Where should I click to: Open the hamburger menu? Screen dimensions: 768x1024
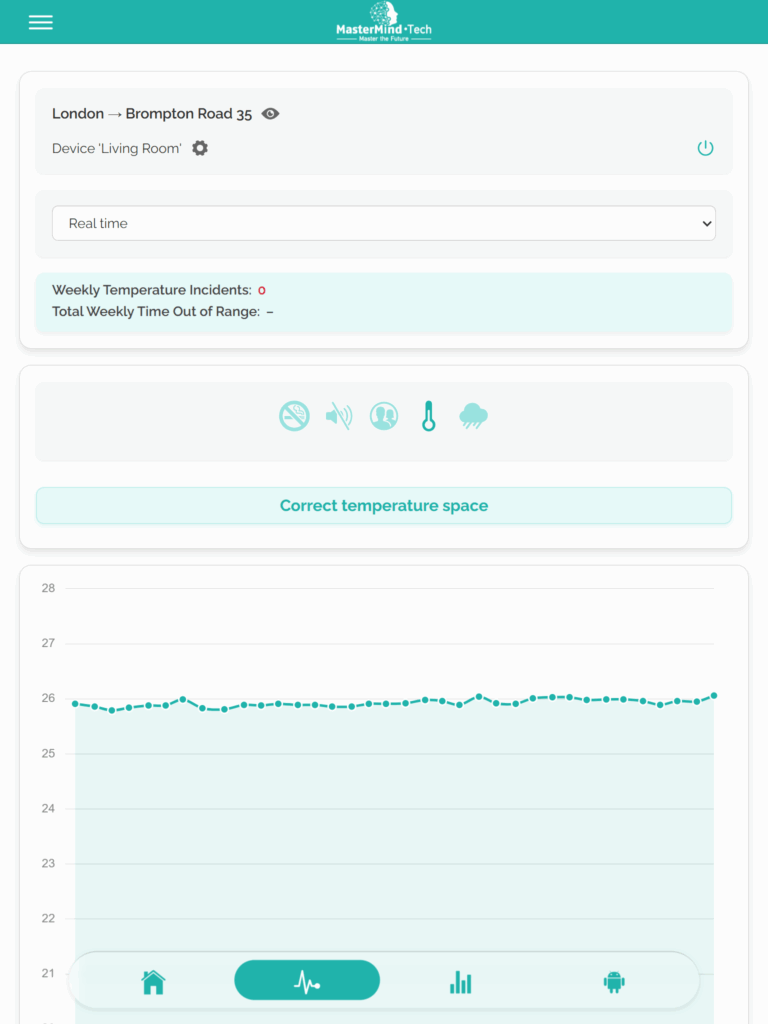pyautogui.click(x=40, y=22)
